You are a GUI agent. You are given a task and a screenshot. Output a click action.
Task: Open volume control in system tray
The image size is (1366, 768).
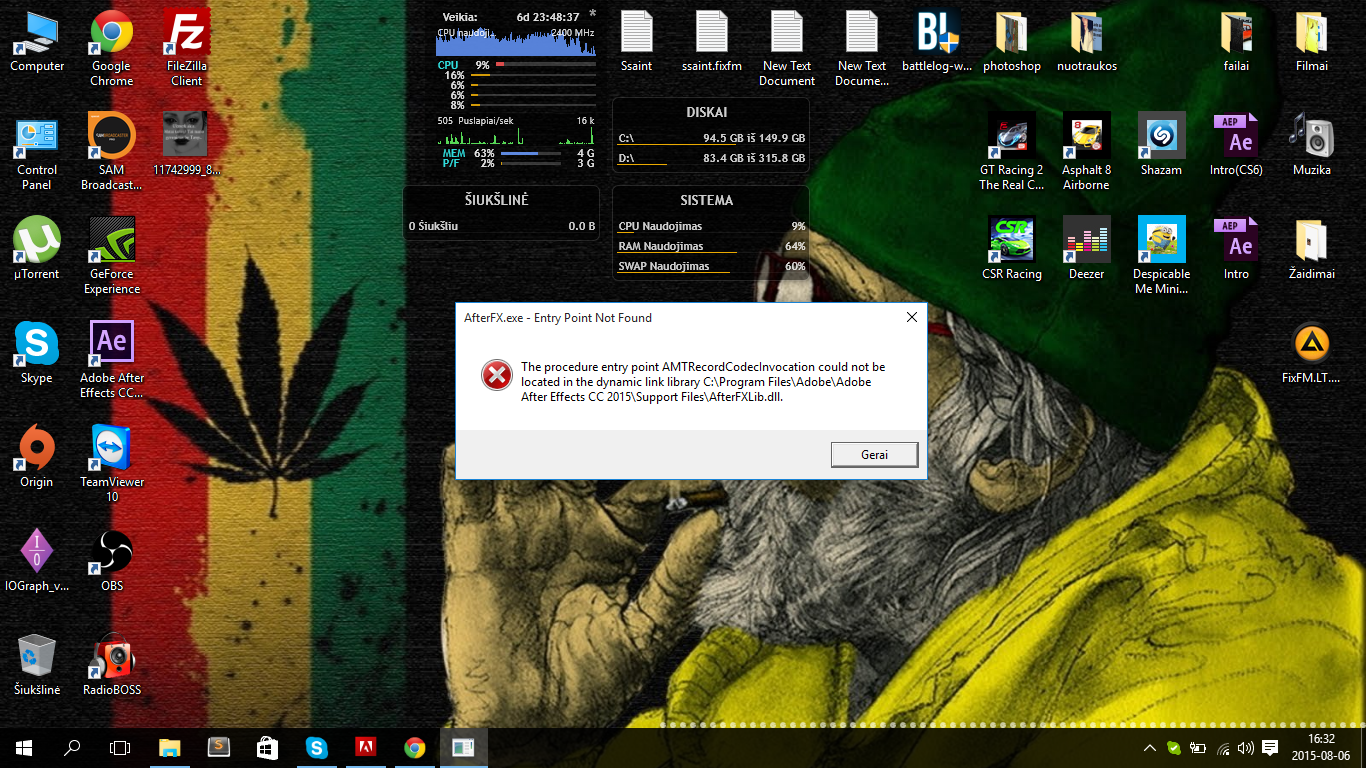coord(1245,748)
